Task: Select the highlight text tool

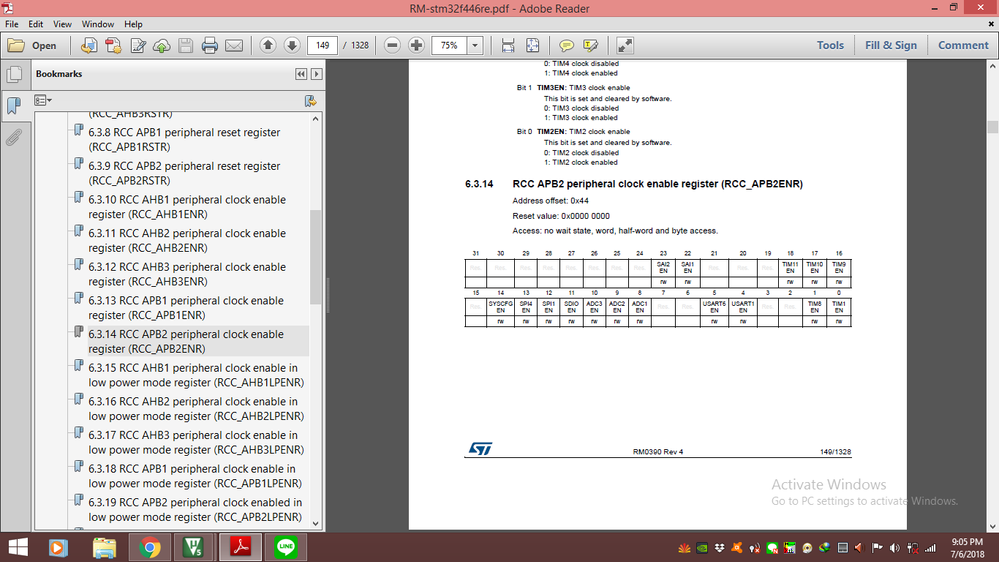Action: [x=591, y=45]
